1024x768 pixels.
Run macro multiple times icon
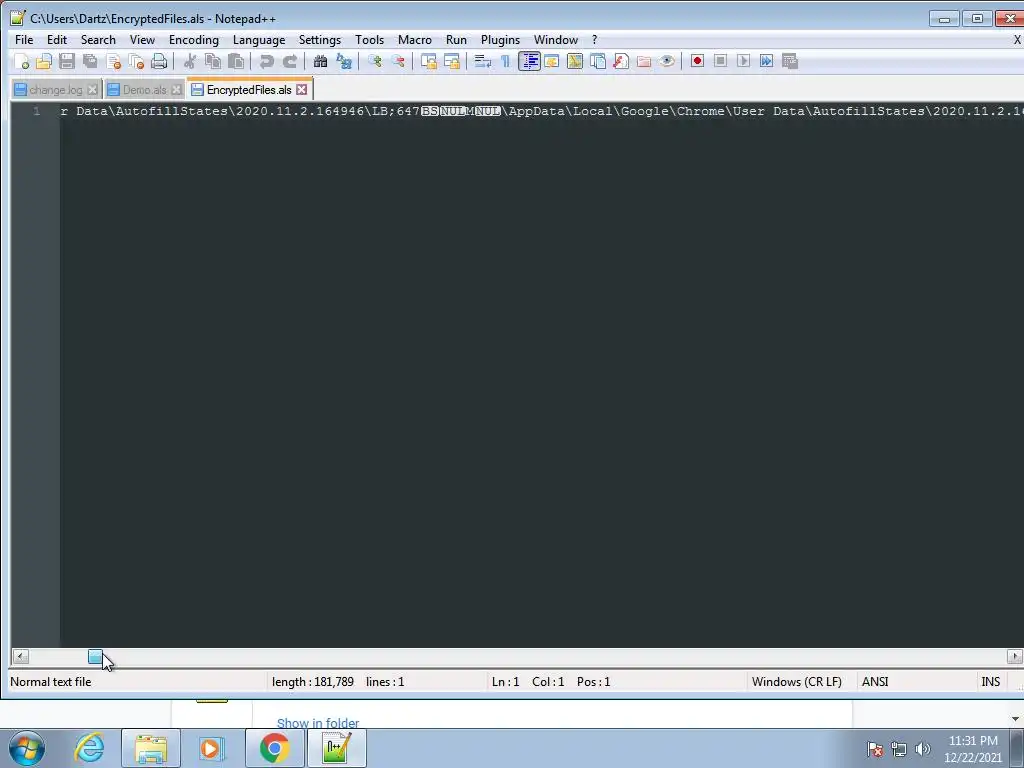(767, 61)
